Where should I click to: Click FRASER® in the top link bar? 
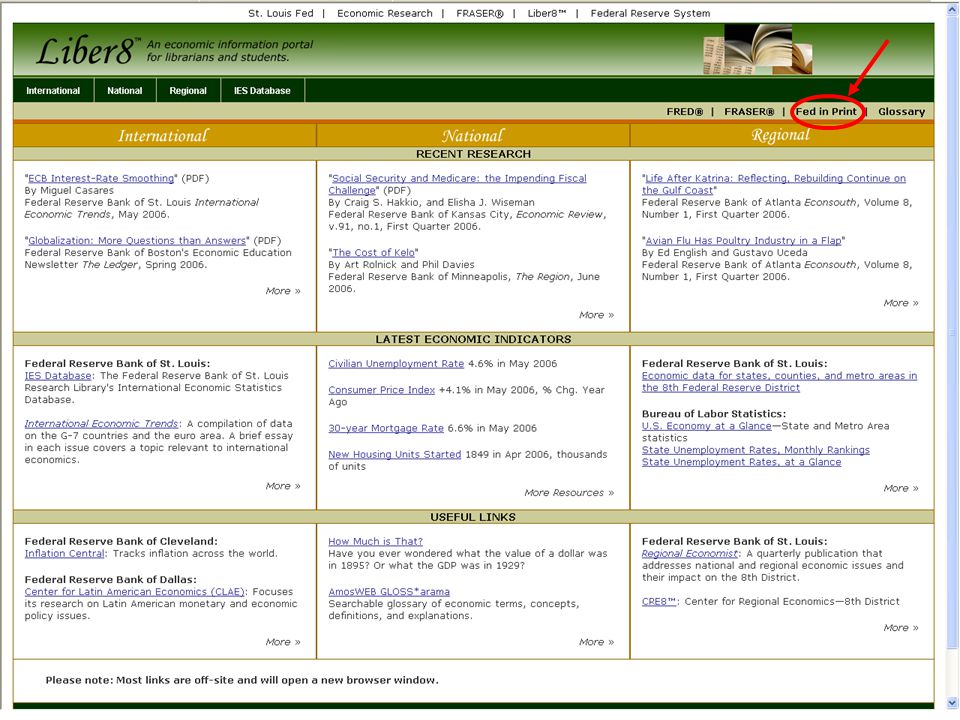pyautogui.click(x=479, y=13)
